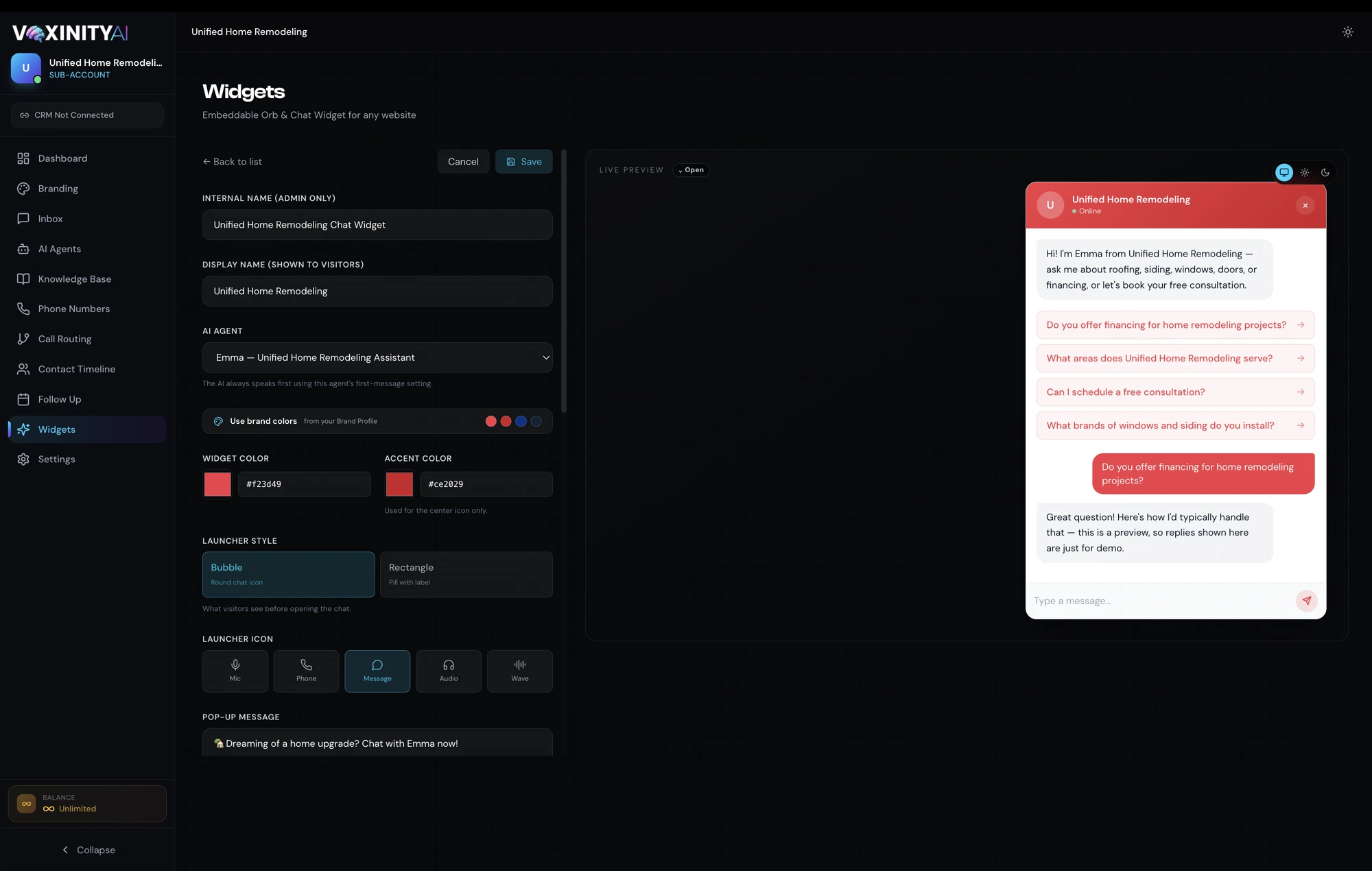Click the Unified Home Remodeling sub-account name
The image size is (1372, 871).
[x=106, y=62]
